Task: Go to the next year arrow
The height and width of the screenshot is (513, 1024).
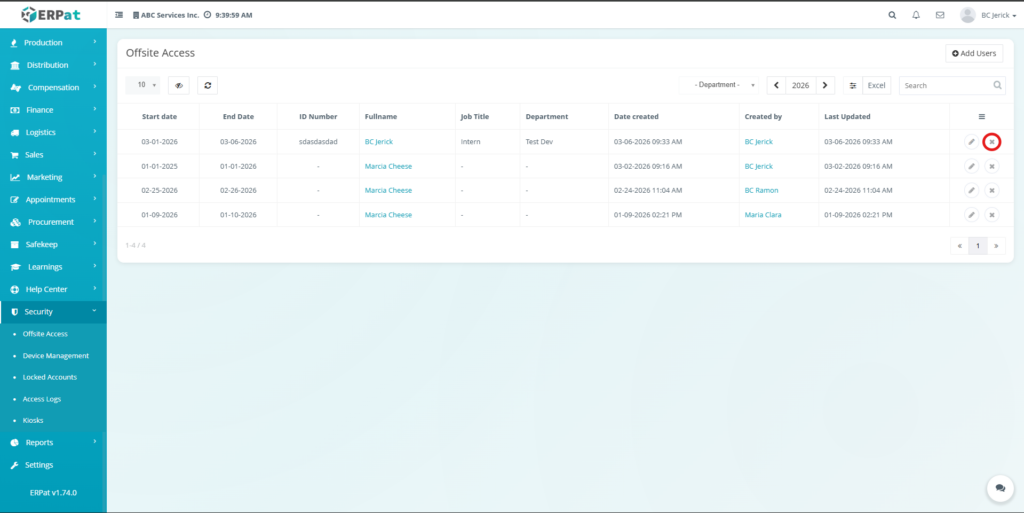Action: [825, 86]
